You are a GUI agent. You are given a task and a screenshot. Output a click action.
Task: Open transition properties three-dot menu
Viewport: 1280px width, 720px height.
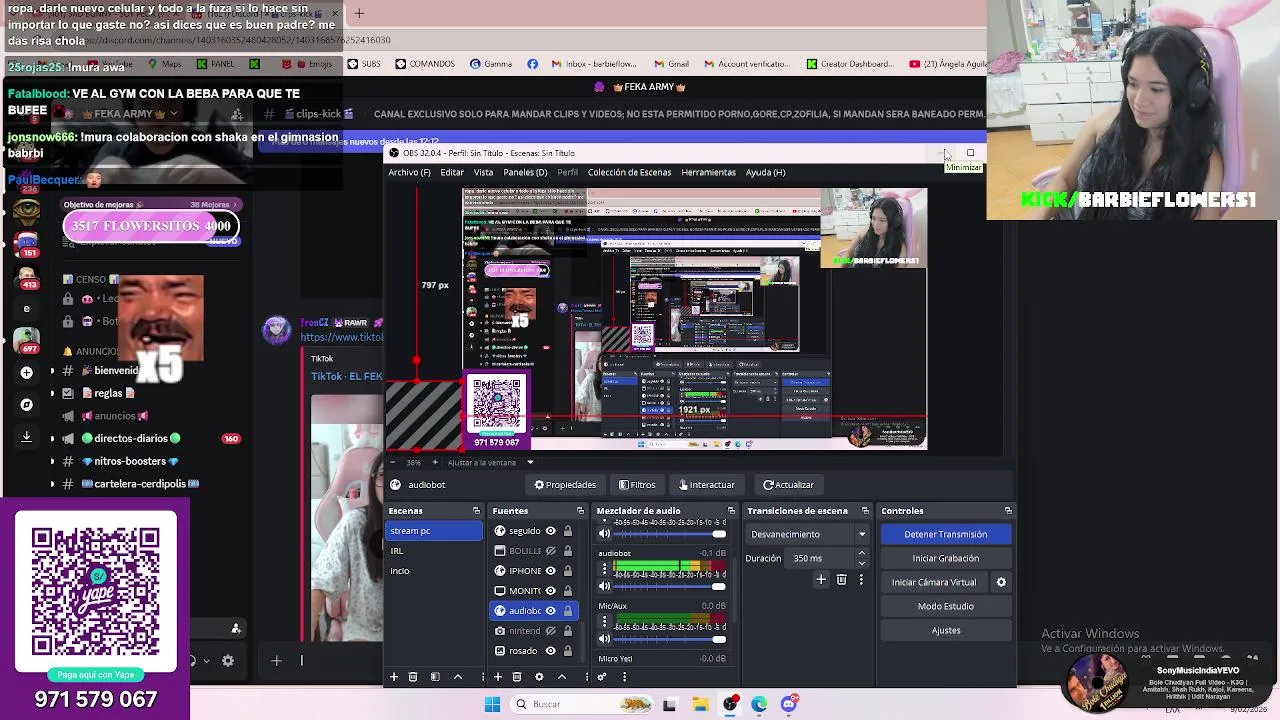[859, 580]
